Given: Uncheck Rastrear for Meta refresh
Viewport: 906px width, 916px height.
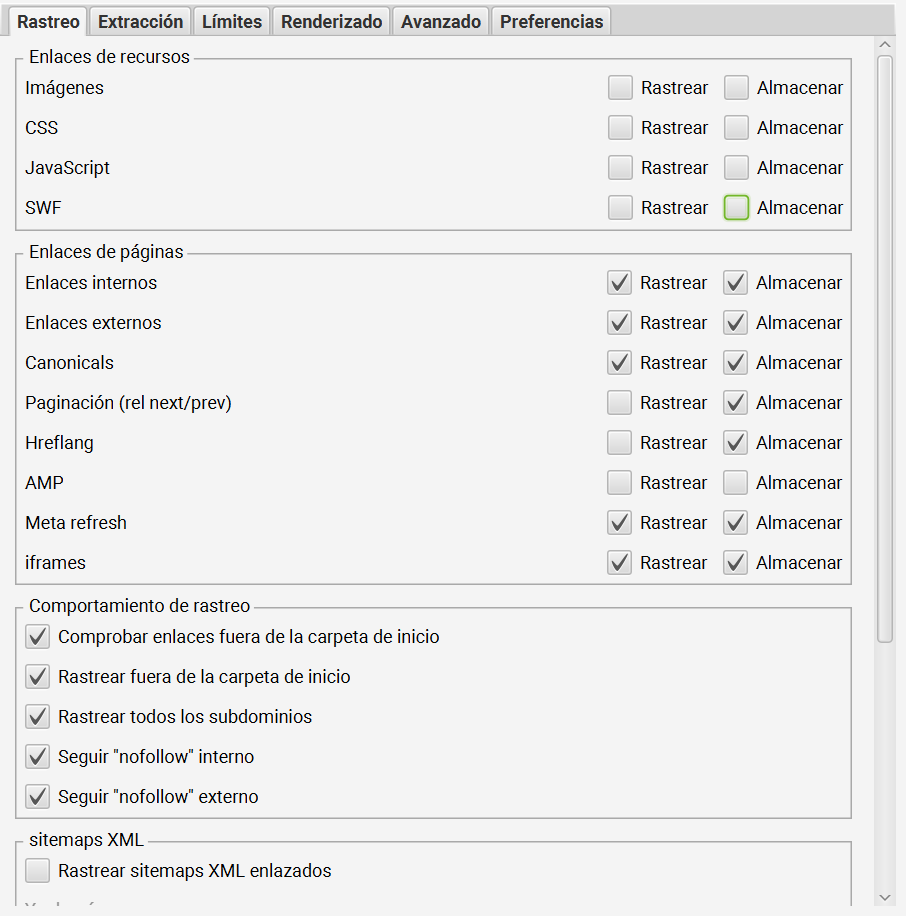Looking at the screenshot, I should tap(618, 522).
